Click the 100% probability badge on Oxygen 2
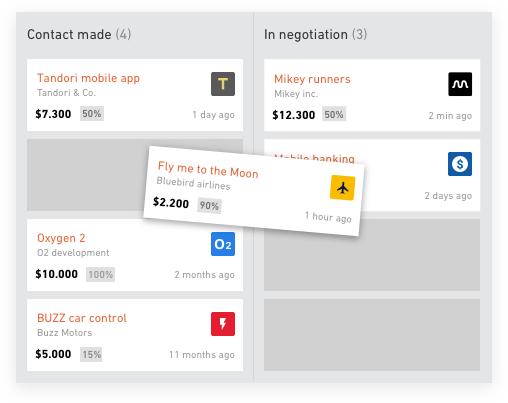Viewport: 508px width, 403px height. click(x=101, y=274)
